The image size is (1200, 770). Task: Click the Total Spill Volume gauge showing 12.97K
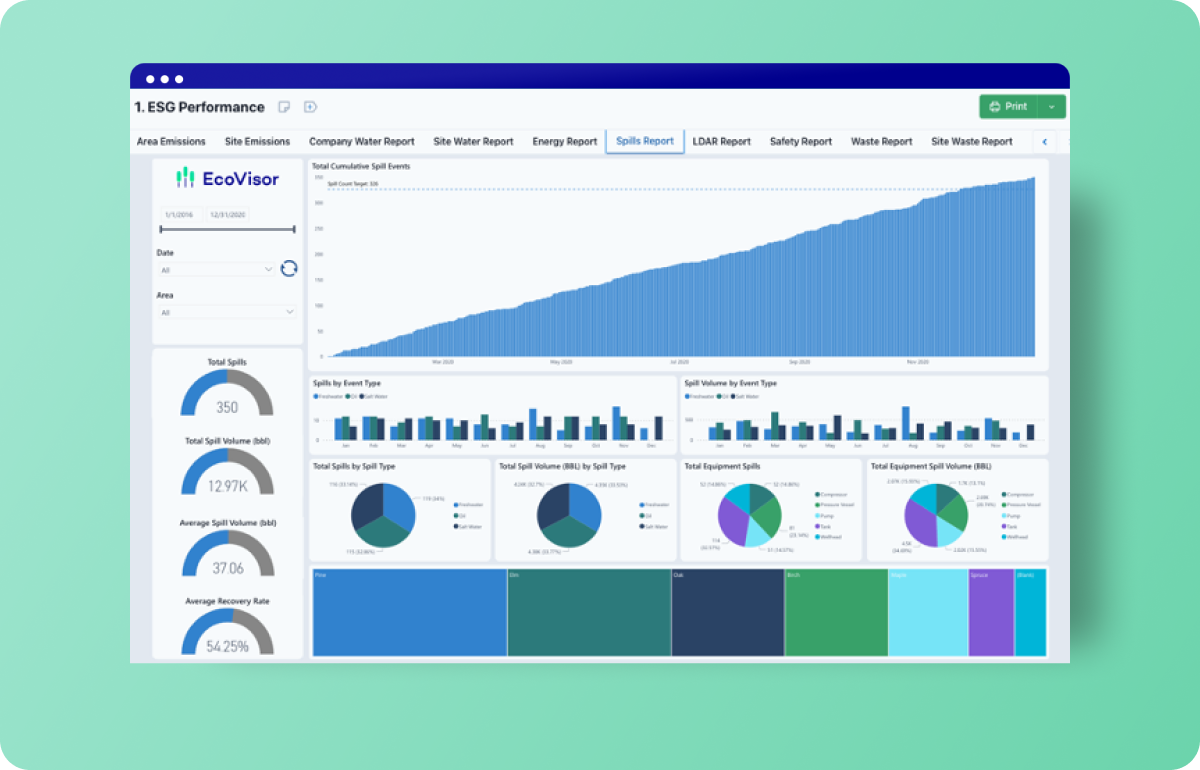point(227,472)
